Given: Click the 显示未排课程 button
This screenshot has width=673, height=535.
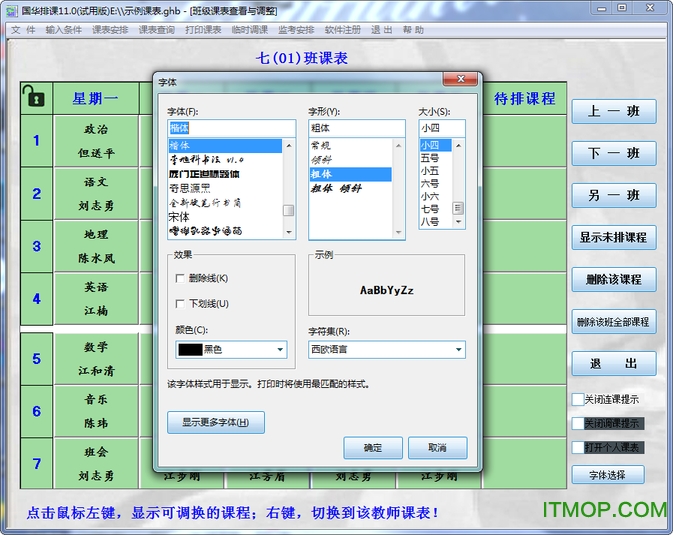Looking at the screenshot, I should click(x=614, y=237).
